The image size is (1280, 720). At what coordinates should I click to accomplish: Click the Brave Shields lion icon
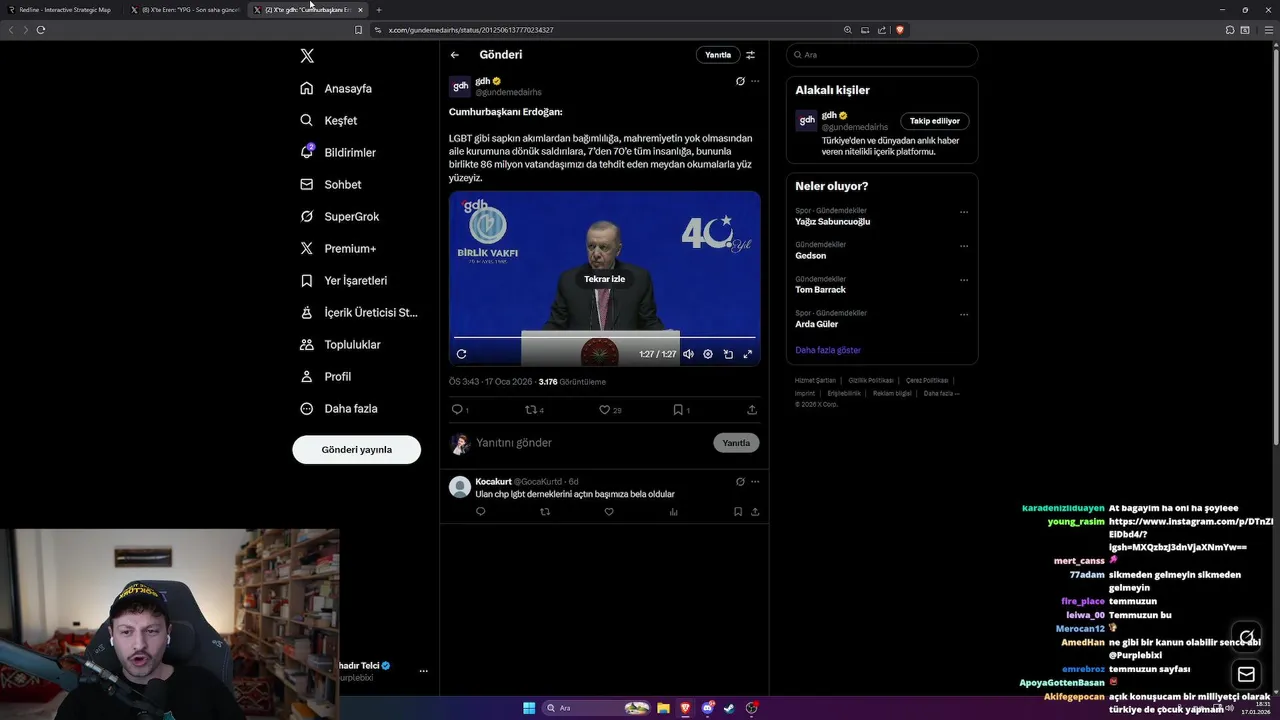point(900,30)
